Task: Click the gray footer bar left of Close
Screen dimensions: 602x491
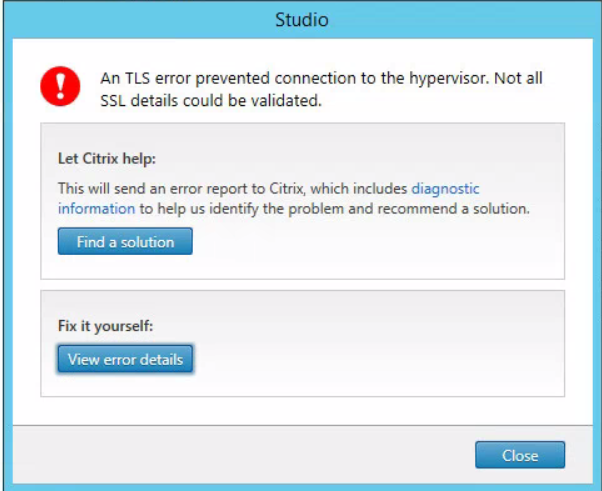Action: tap(242, 455)
